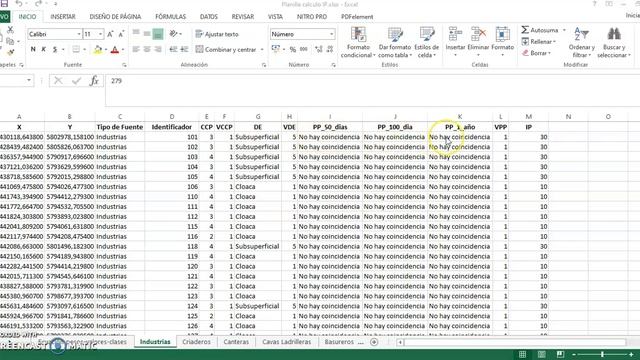
Task: Switch to the INSERTAR ribbon tab
Action: pos(63,17)
